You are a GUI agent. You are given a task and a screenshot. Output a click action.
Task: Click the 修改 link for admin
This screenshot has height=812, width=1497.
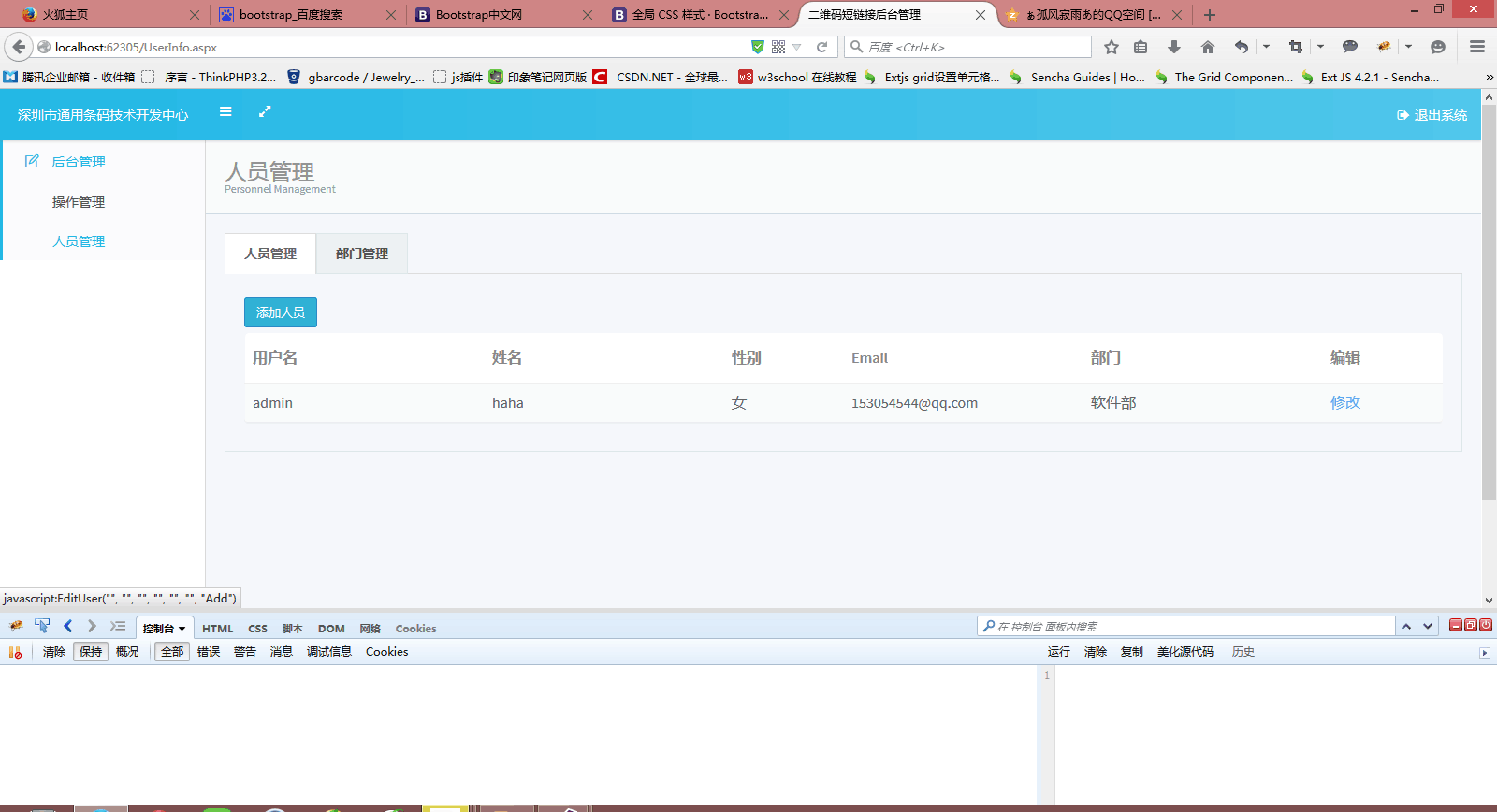pyautogui.click(x=1344, y=402)
